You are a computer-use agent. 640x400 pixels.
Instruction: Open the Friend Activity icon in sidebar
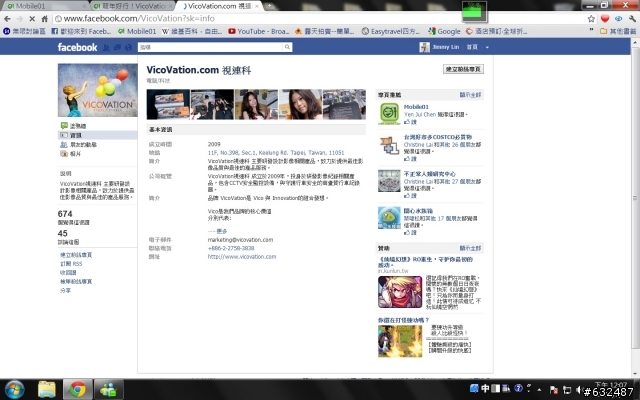[x=64, y=144]
